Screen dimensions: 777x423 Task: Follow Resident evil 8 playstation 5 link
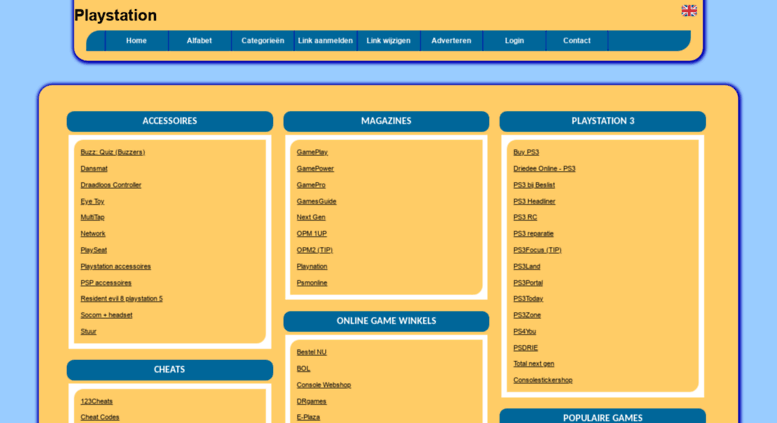point(121,298)
